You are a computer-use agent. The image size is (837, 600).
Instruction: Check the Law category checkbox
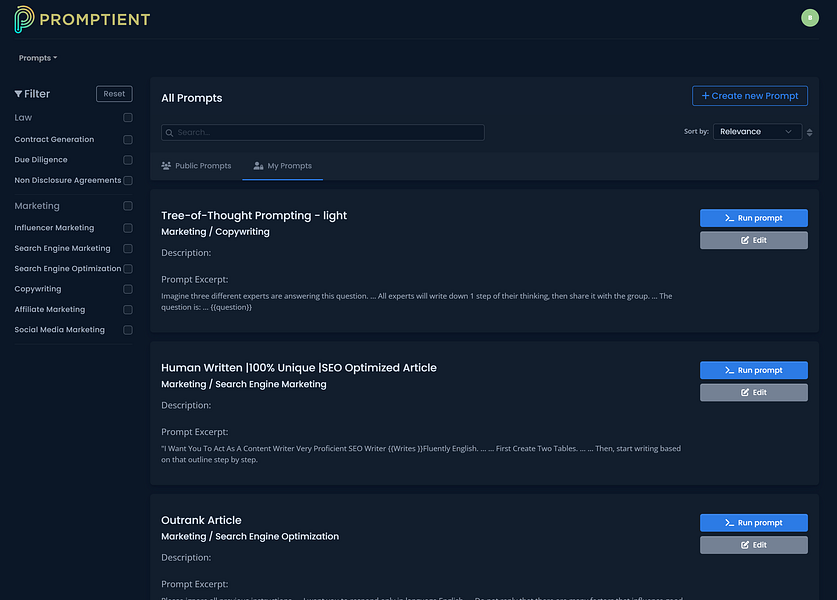pos(128,117)
